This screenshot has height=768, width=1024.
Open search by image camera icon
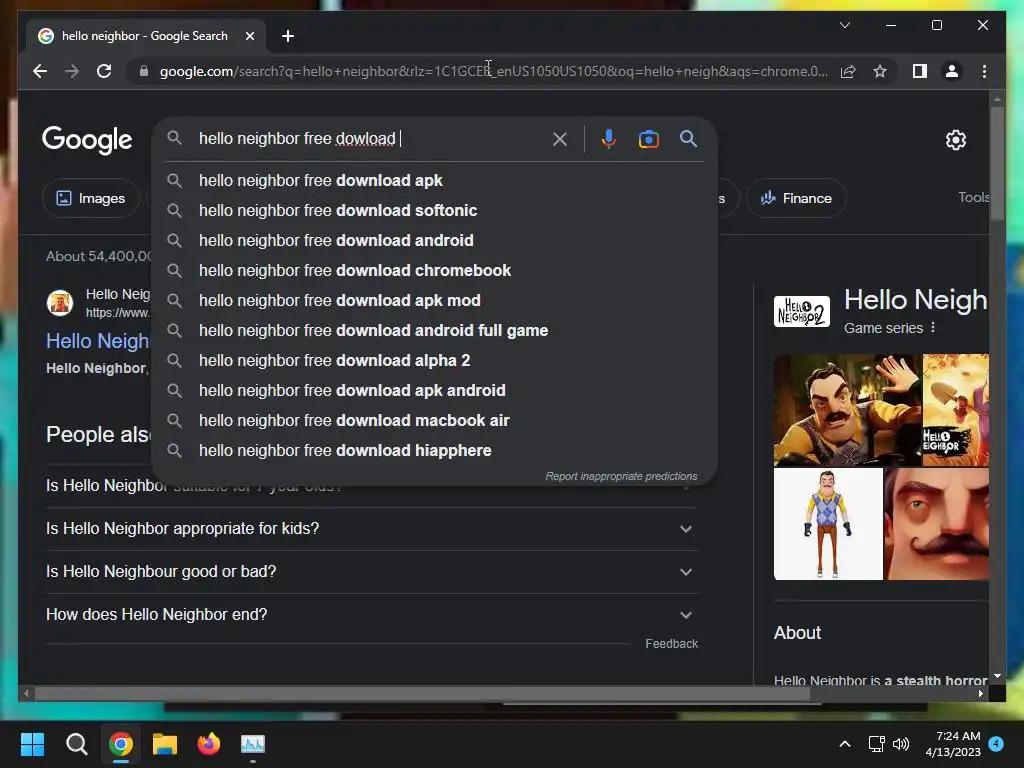(x=648, y=139)
